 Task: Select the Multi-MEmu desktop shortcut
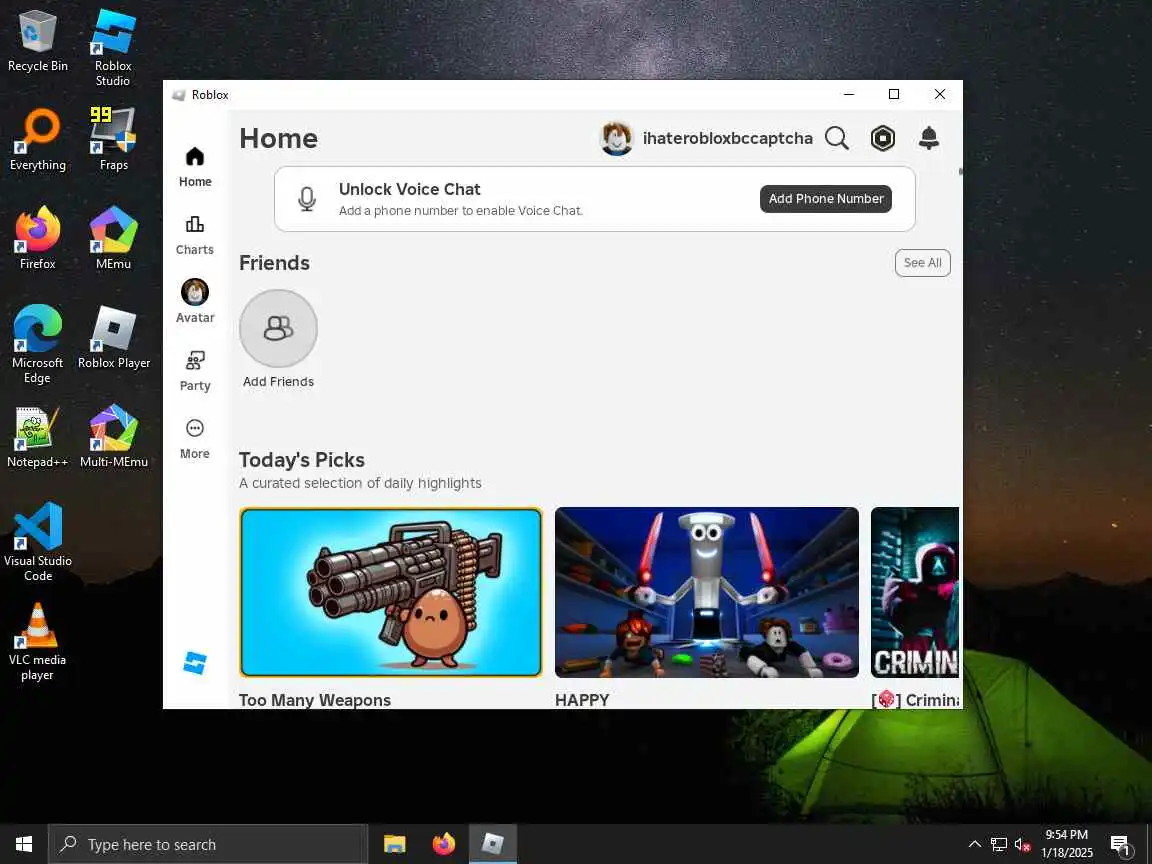point(114,436)
